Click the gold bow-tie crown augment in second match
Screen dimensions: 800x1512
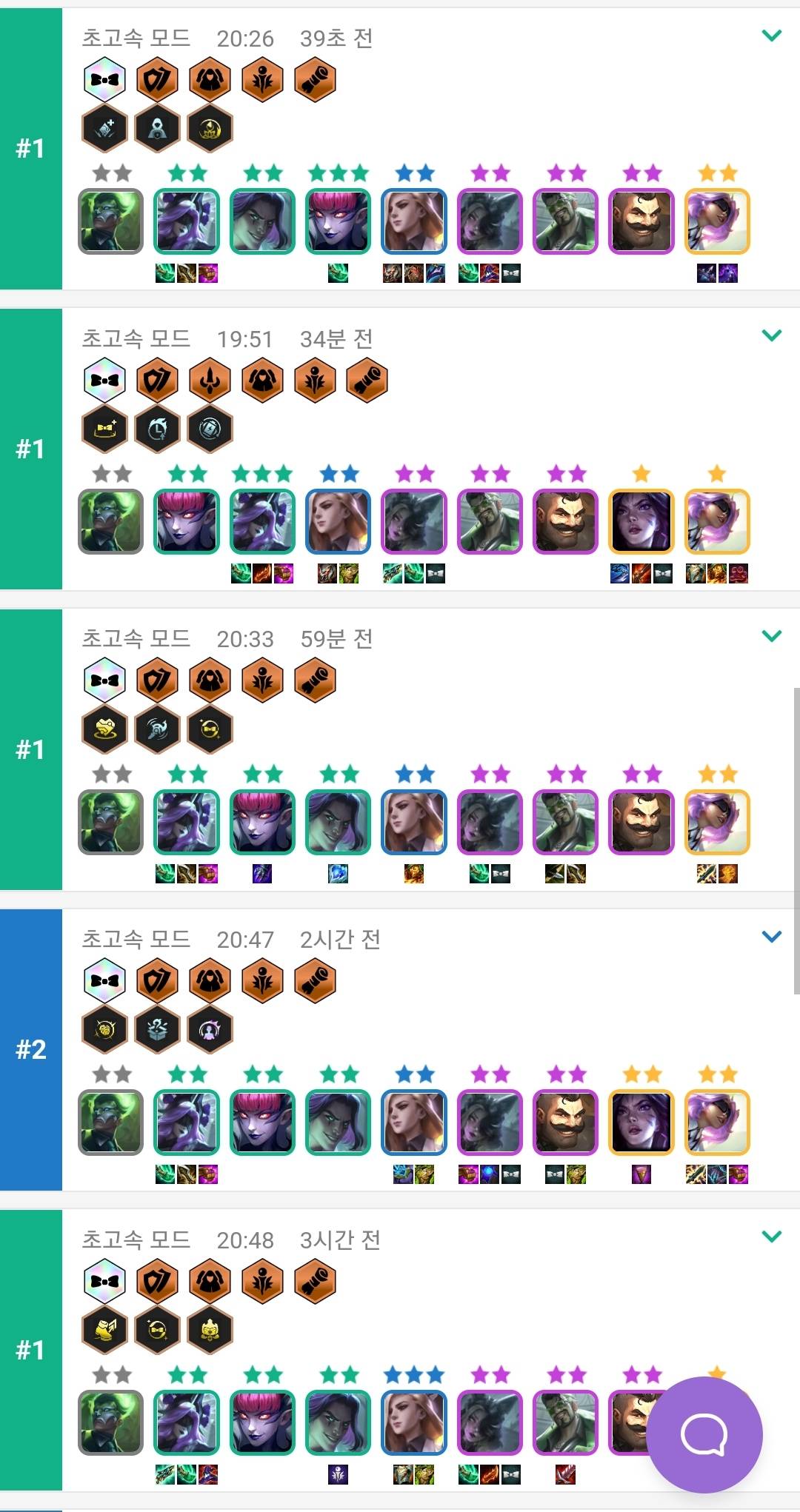104,429
